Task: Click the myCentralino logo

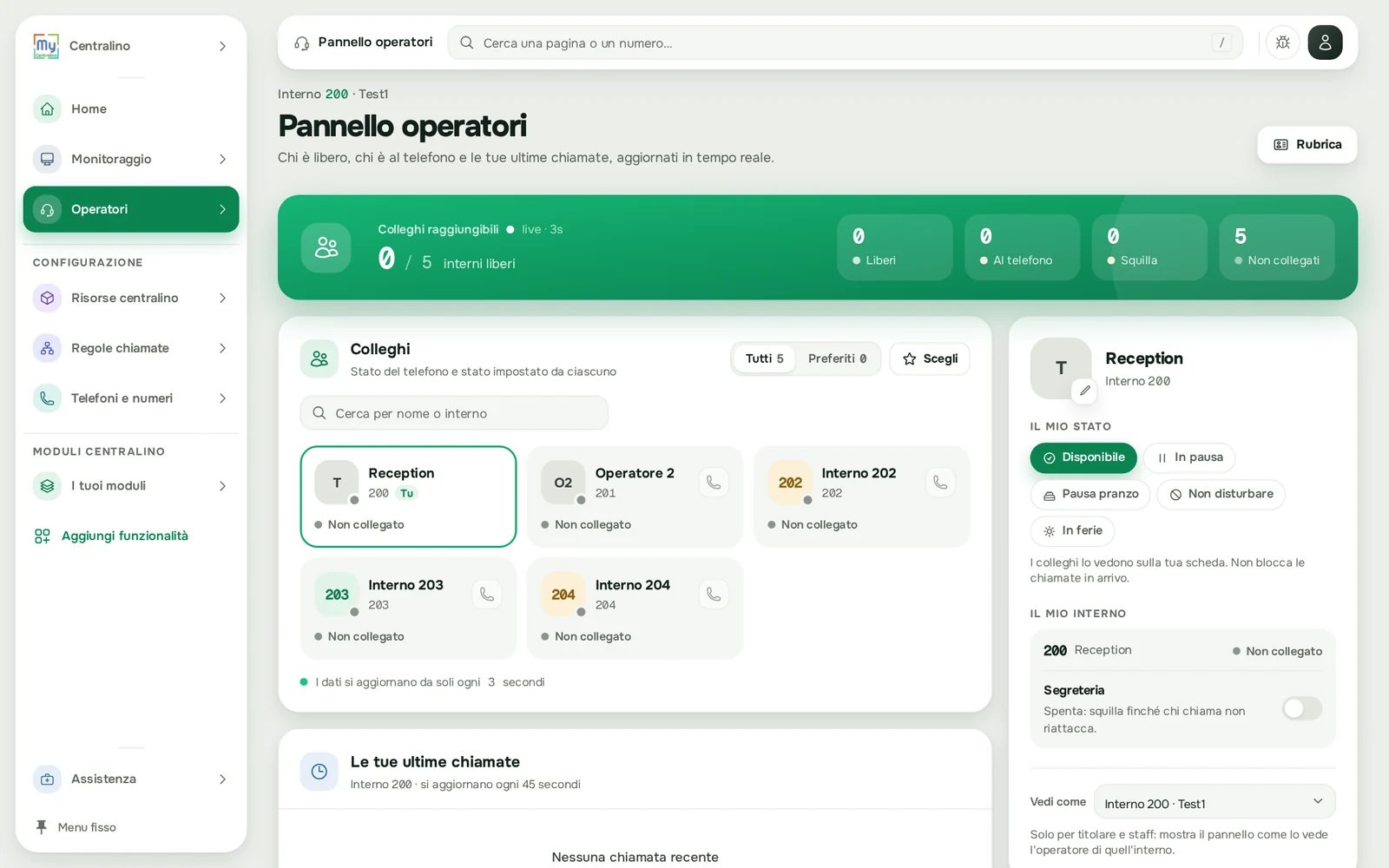Action: (46, 46)
